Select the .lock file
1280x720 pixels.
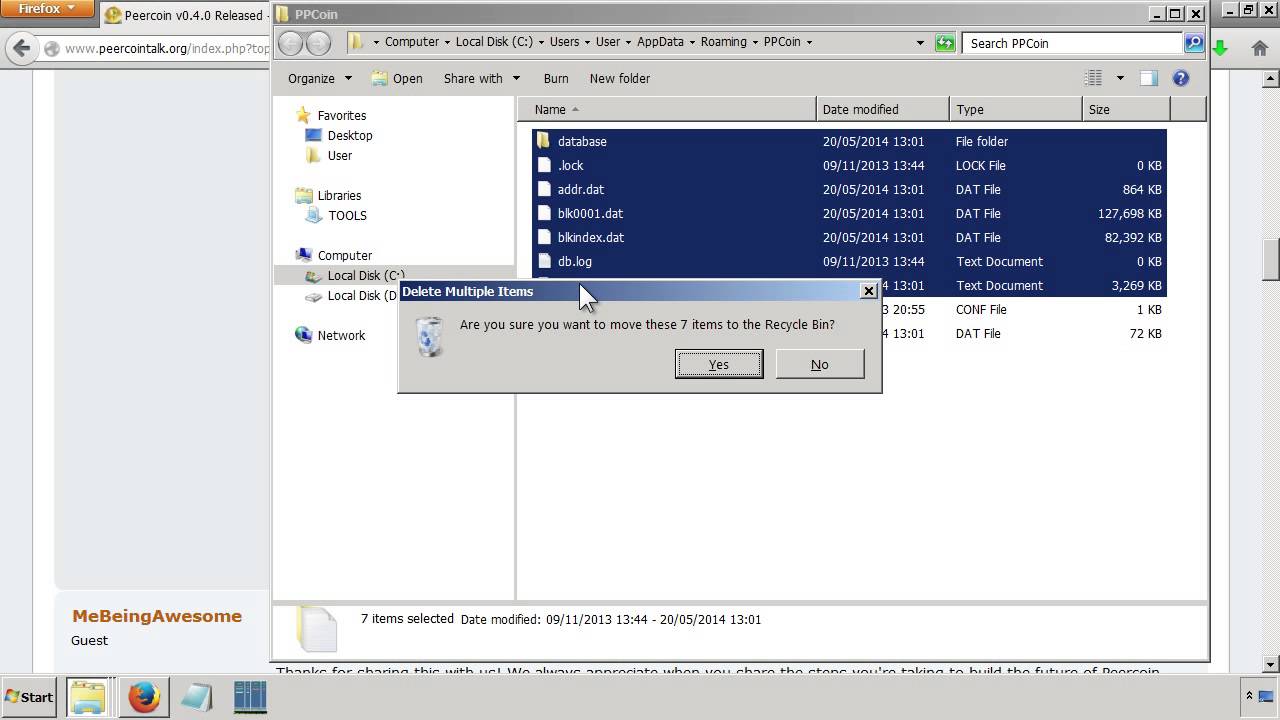pos(849,165)
